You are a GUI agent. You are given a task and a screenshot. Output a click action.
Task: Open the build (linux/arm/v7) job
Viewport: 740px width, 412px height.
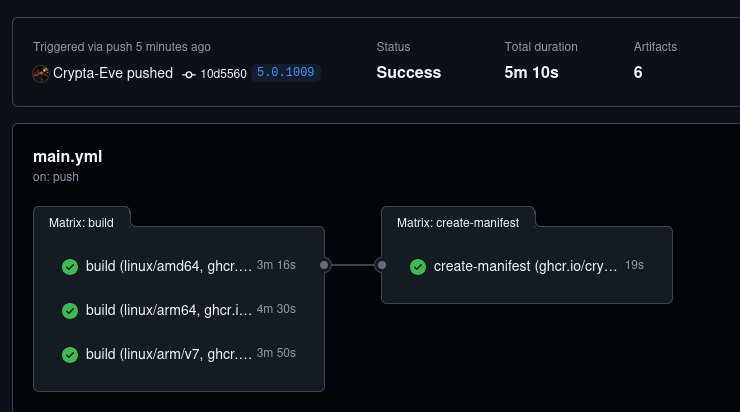coord(168,355)
